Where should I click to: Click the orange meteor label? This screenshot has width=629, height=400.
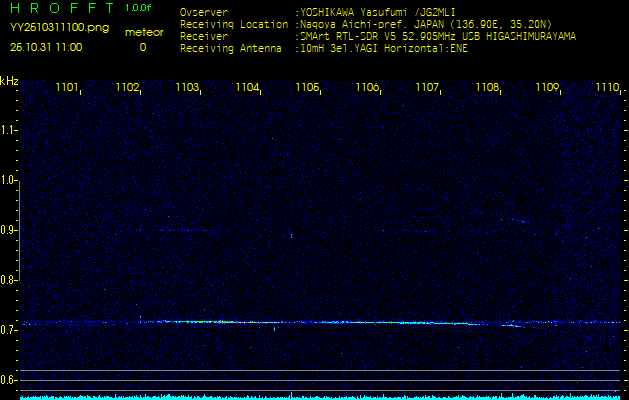(143, 32)
